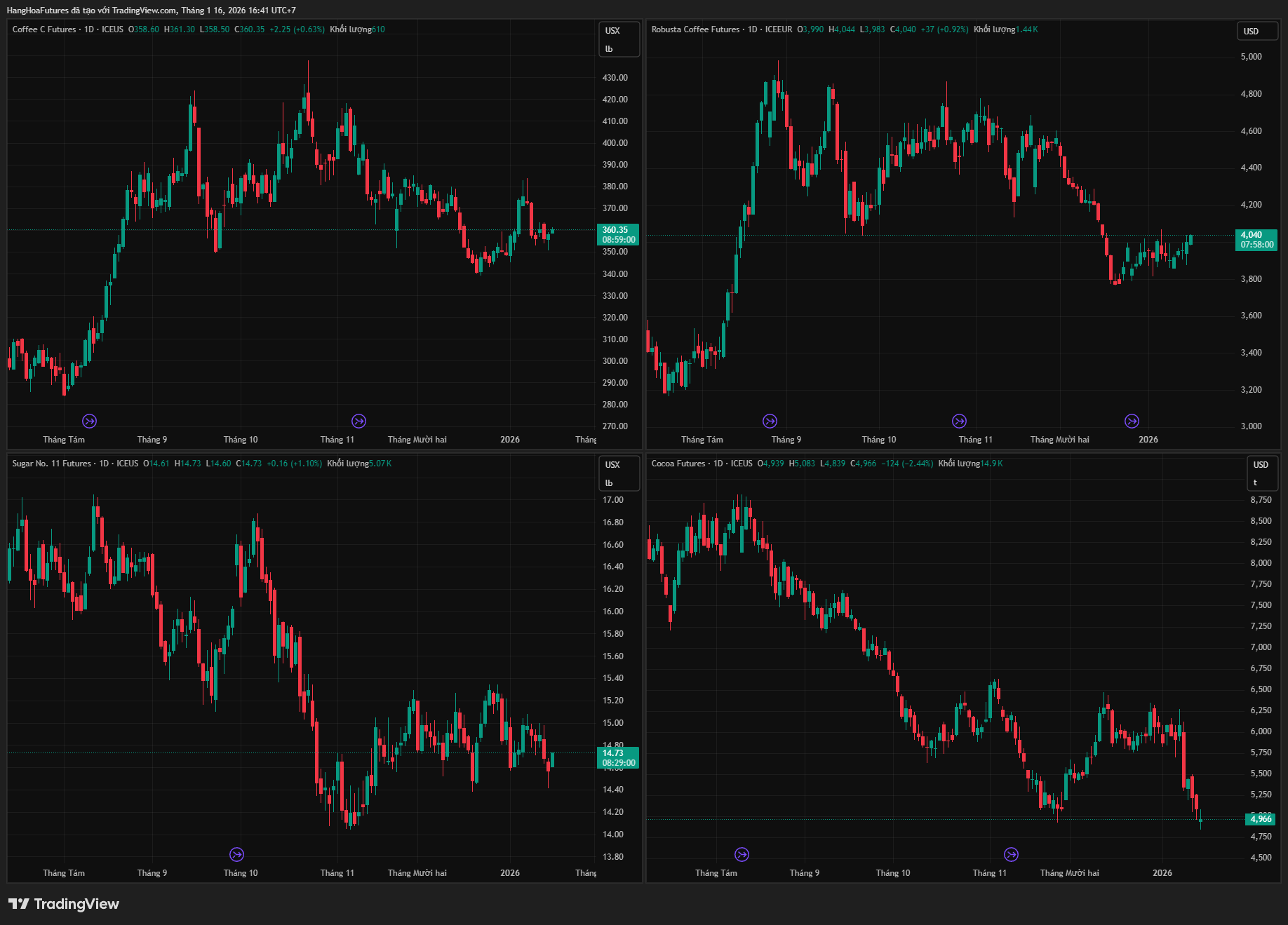This screenshot has width=1288, height=925.
Task: Click the Robusta chart marker near 2026
Action: (1132, 421)
